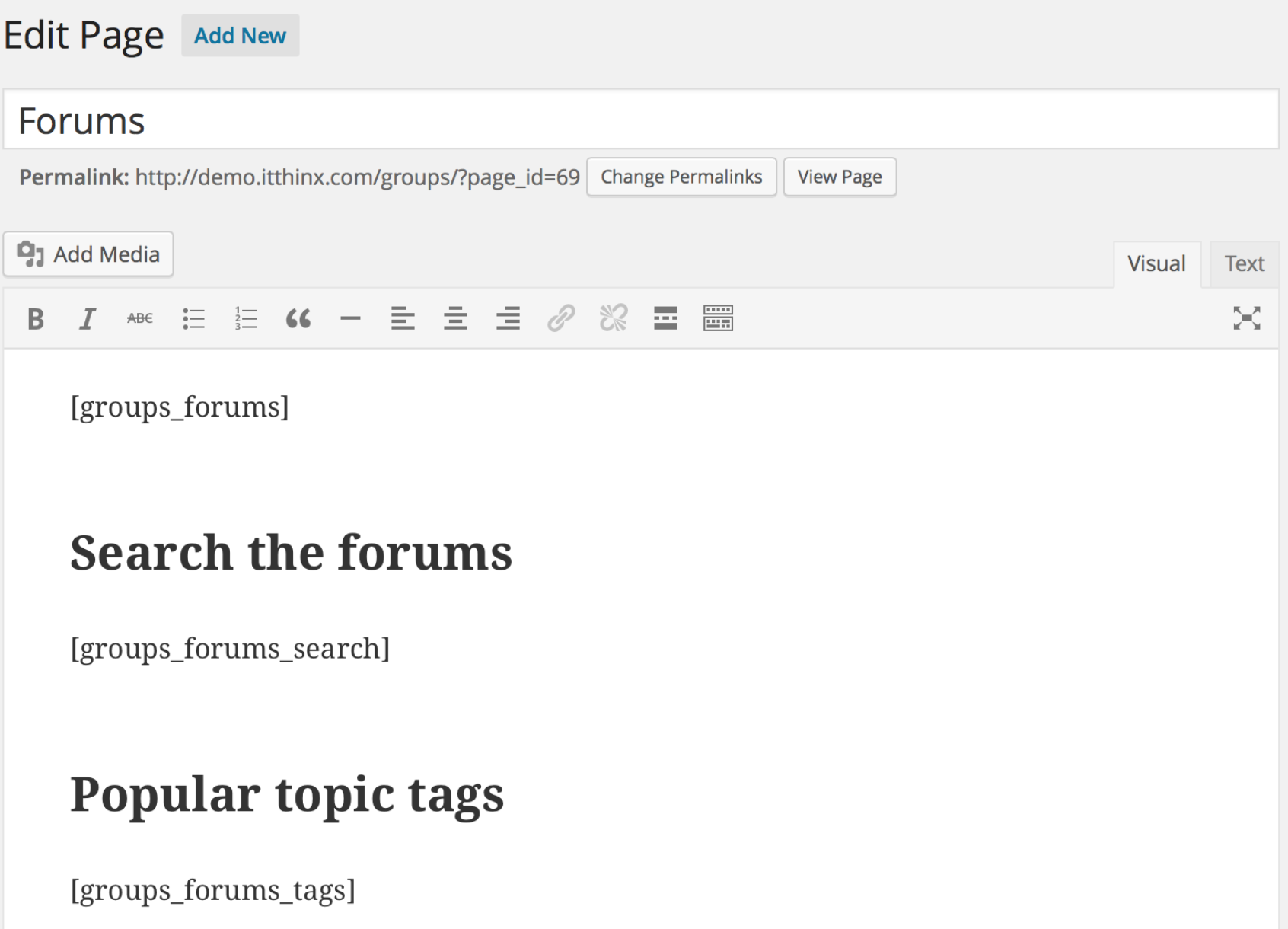1288x929 pixels.
Task: Click the [groups_forums_tags] shortcode text
Action: [212, 889]
